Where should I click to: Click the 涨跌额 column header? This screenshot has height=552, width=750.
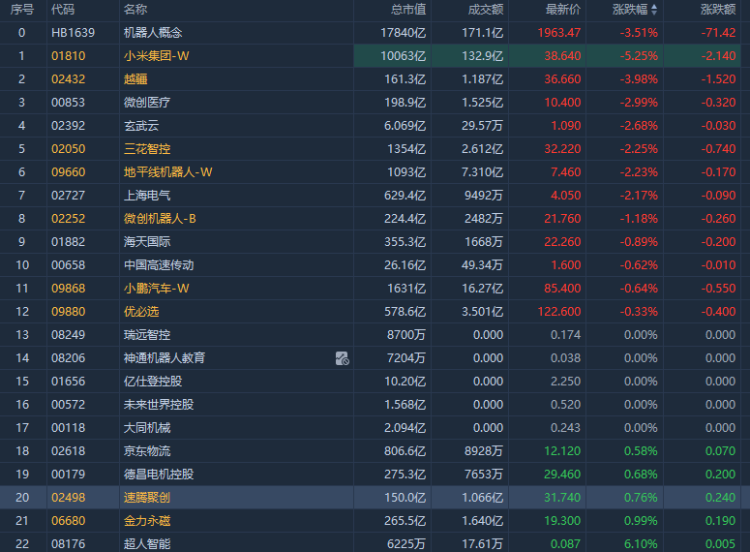[x=718, y=10]
